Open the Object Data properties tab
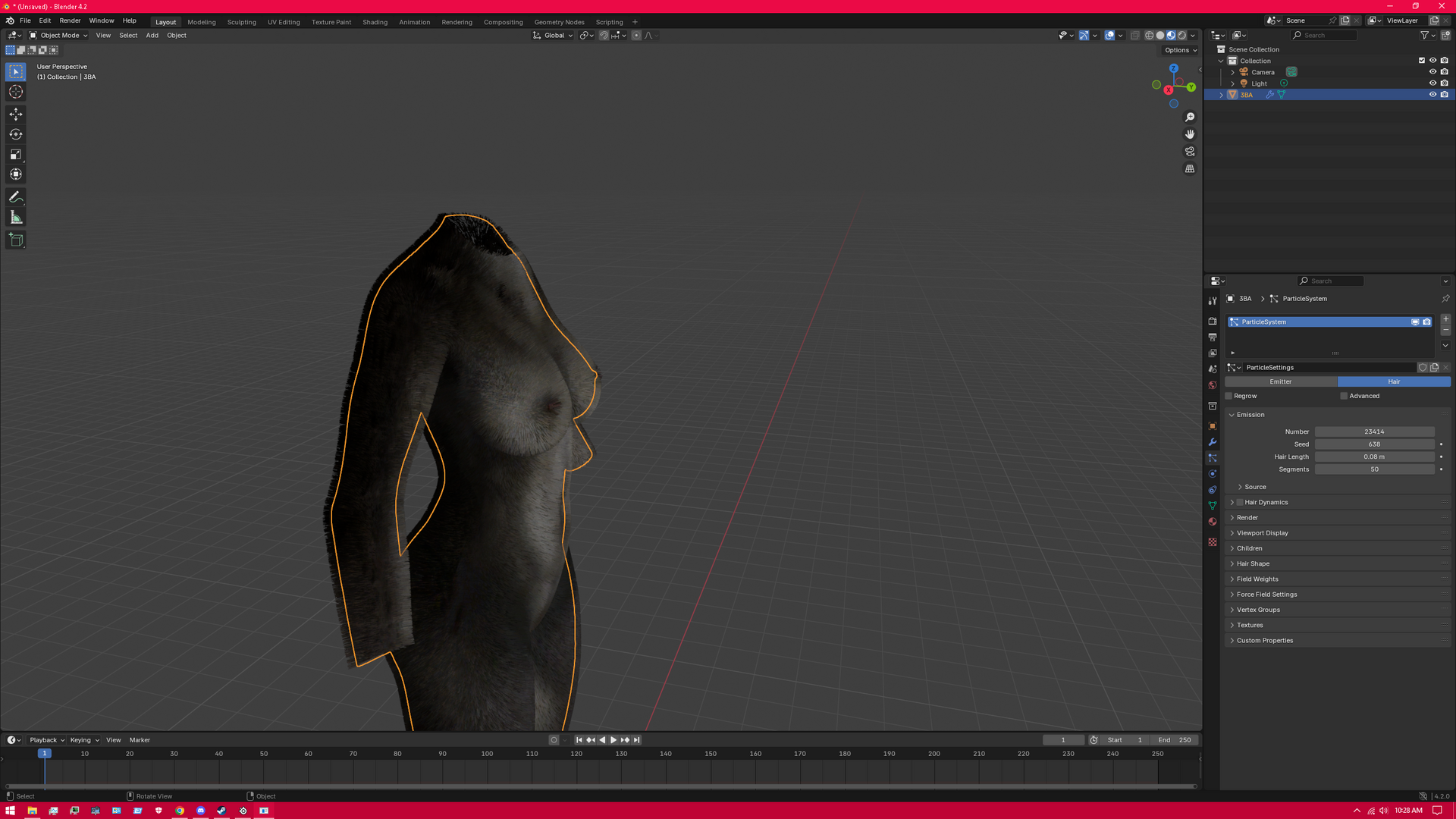Screen dimensions: 1456x819 (x=1213, y=506)
